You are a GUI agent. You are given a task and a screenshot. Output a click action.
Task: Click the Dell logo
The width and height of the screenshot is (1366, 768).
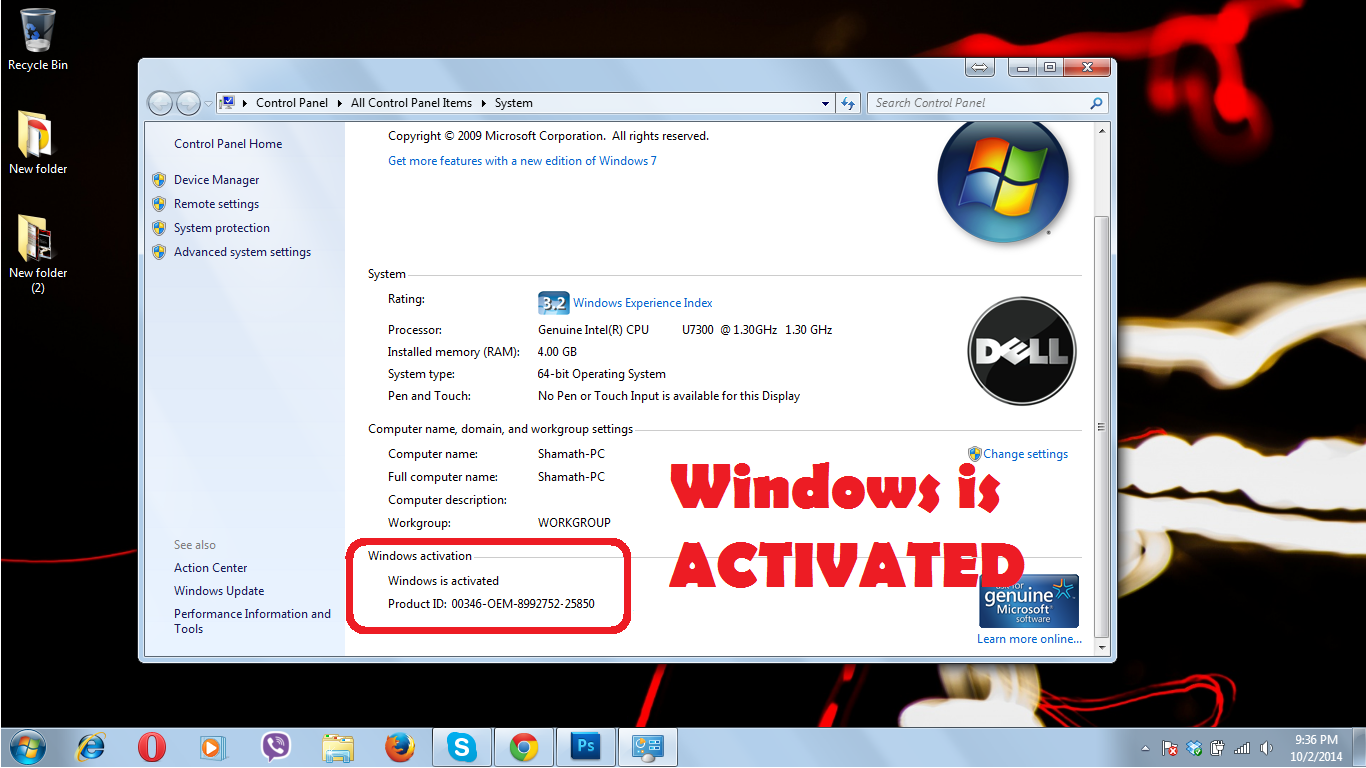pos(1022,351)
